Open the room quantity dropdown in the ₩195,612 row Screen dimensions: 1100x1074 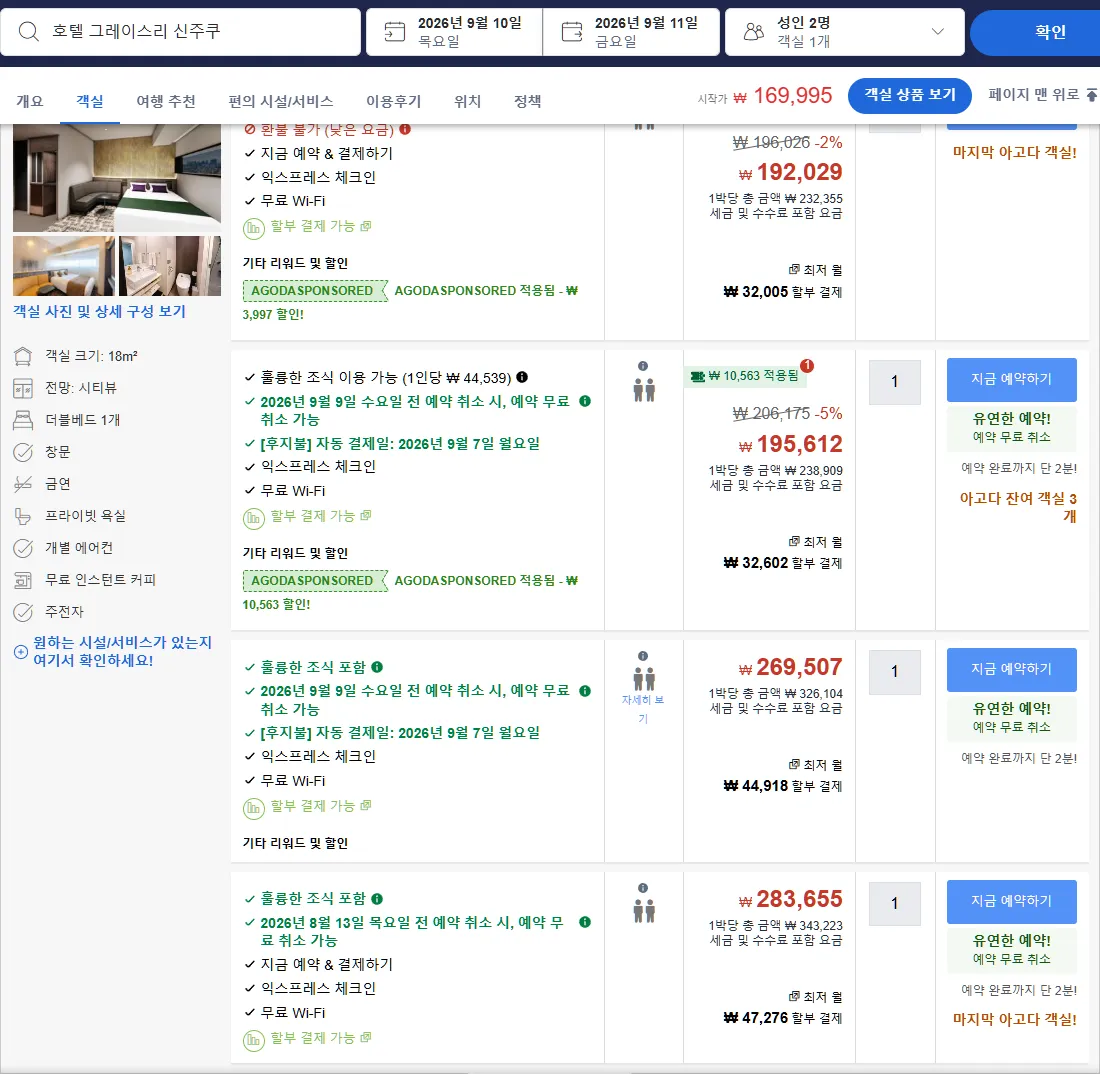(x=894, y=382)
